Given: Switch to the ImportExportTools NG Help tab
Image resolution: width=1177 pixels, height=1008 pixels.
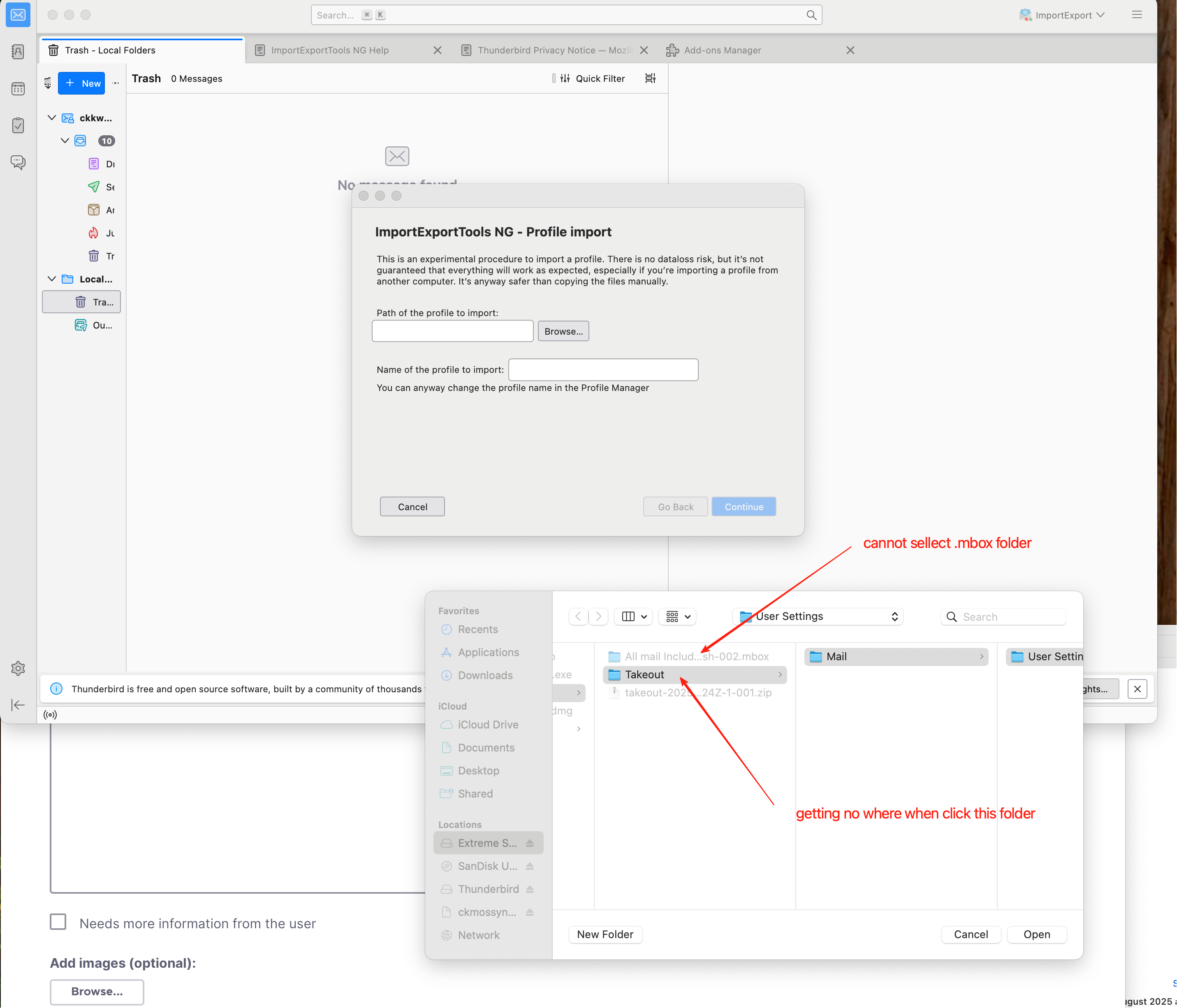Looking at the screenshot, I should [329, 50].
